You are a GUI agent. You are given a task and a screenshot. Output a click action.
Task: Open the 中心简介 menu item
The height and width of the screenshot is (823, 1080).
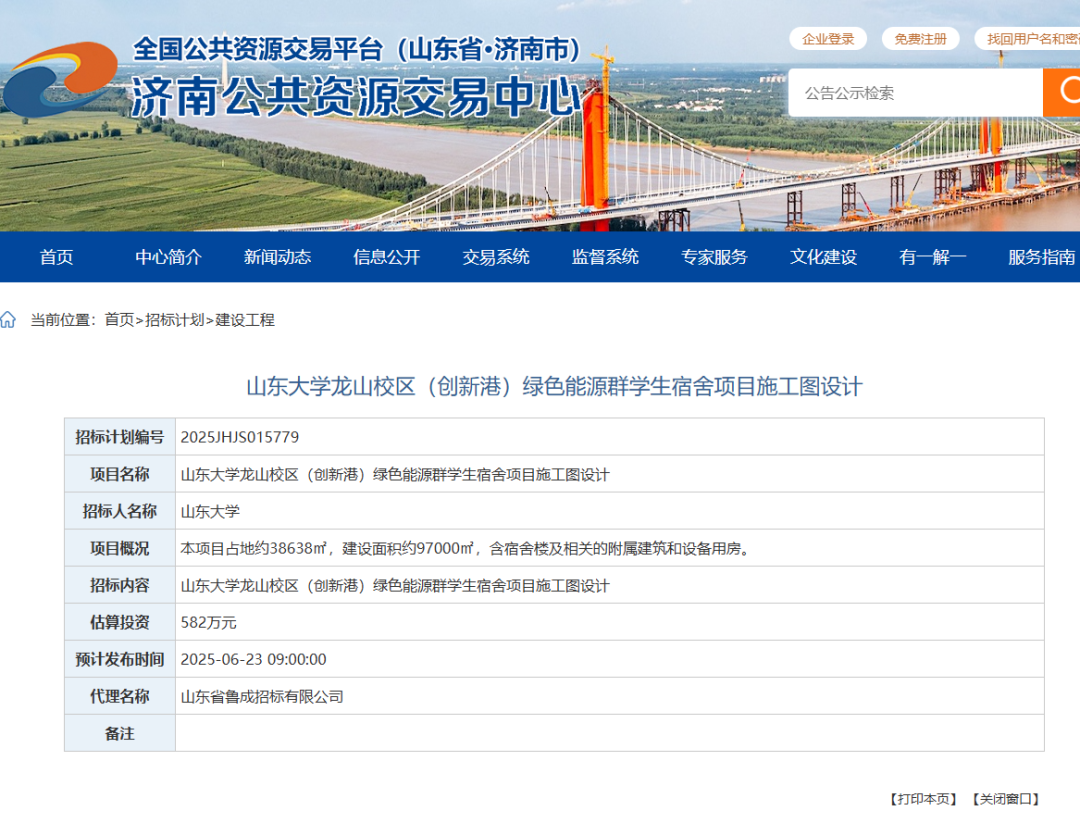[168, 257]
